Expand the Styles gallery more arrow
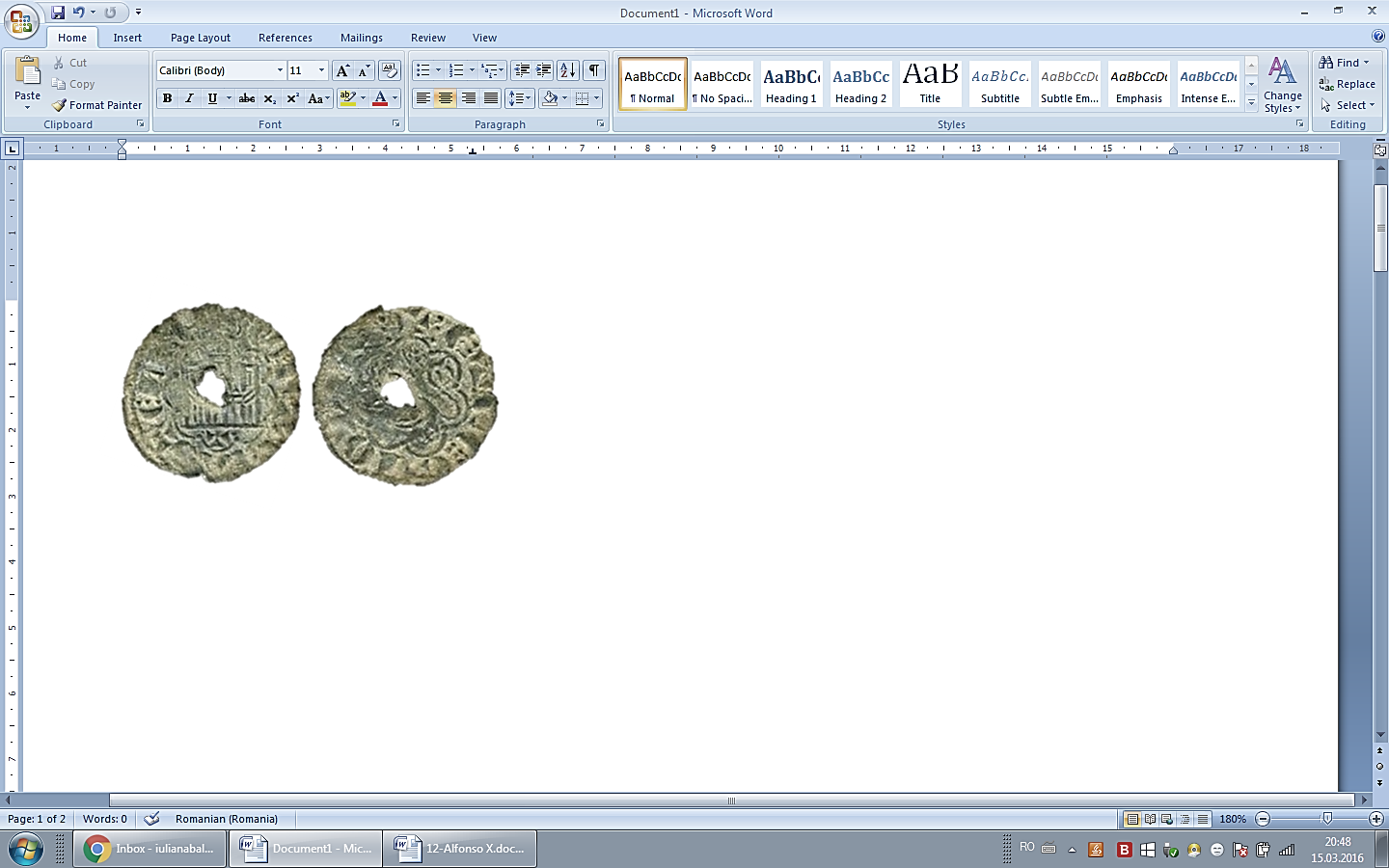 pos(1251,103)
